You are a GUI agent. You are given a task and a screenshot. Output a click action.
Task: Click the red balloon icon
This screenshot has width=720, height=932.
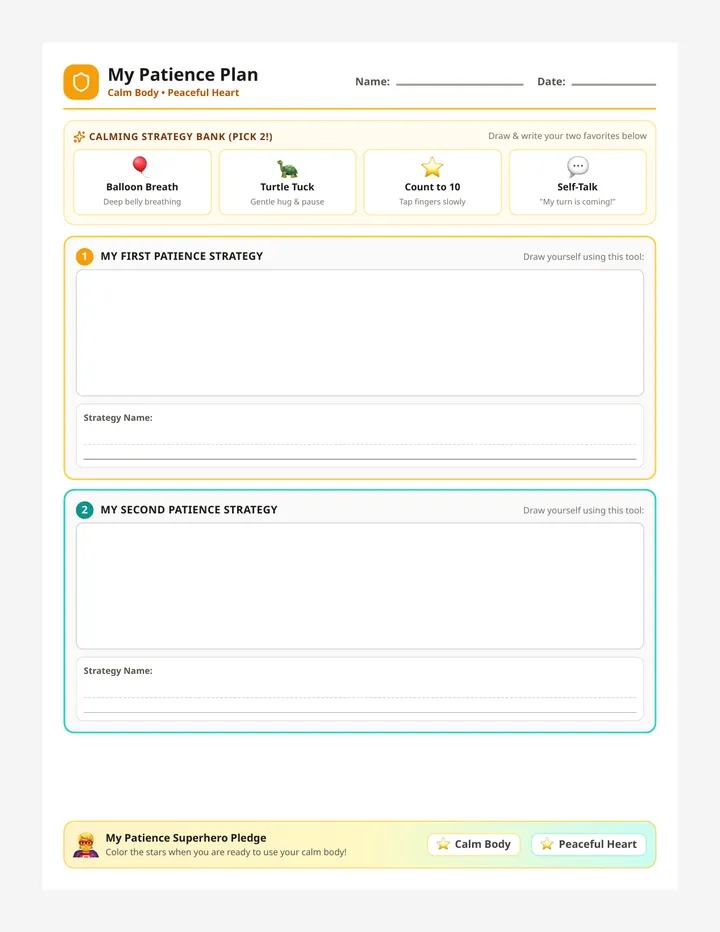pos(140,166)
